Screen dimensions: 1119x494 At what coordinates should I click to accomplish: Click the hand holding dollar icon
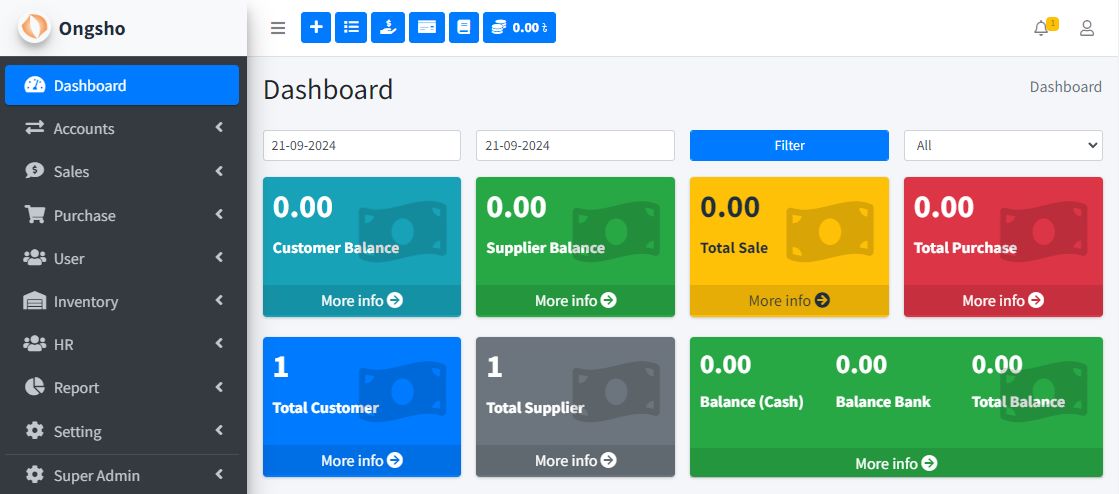click(x=388, y=27)
